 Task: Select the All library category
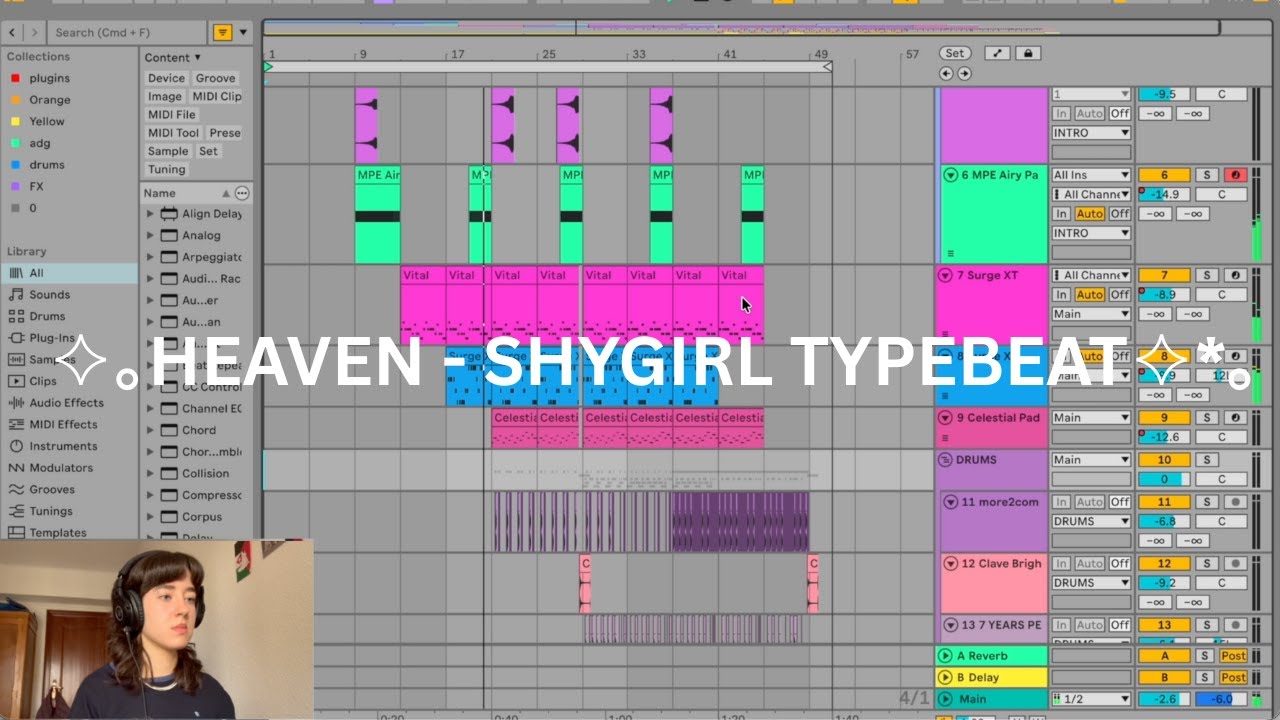(x=68, y=273)
